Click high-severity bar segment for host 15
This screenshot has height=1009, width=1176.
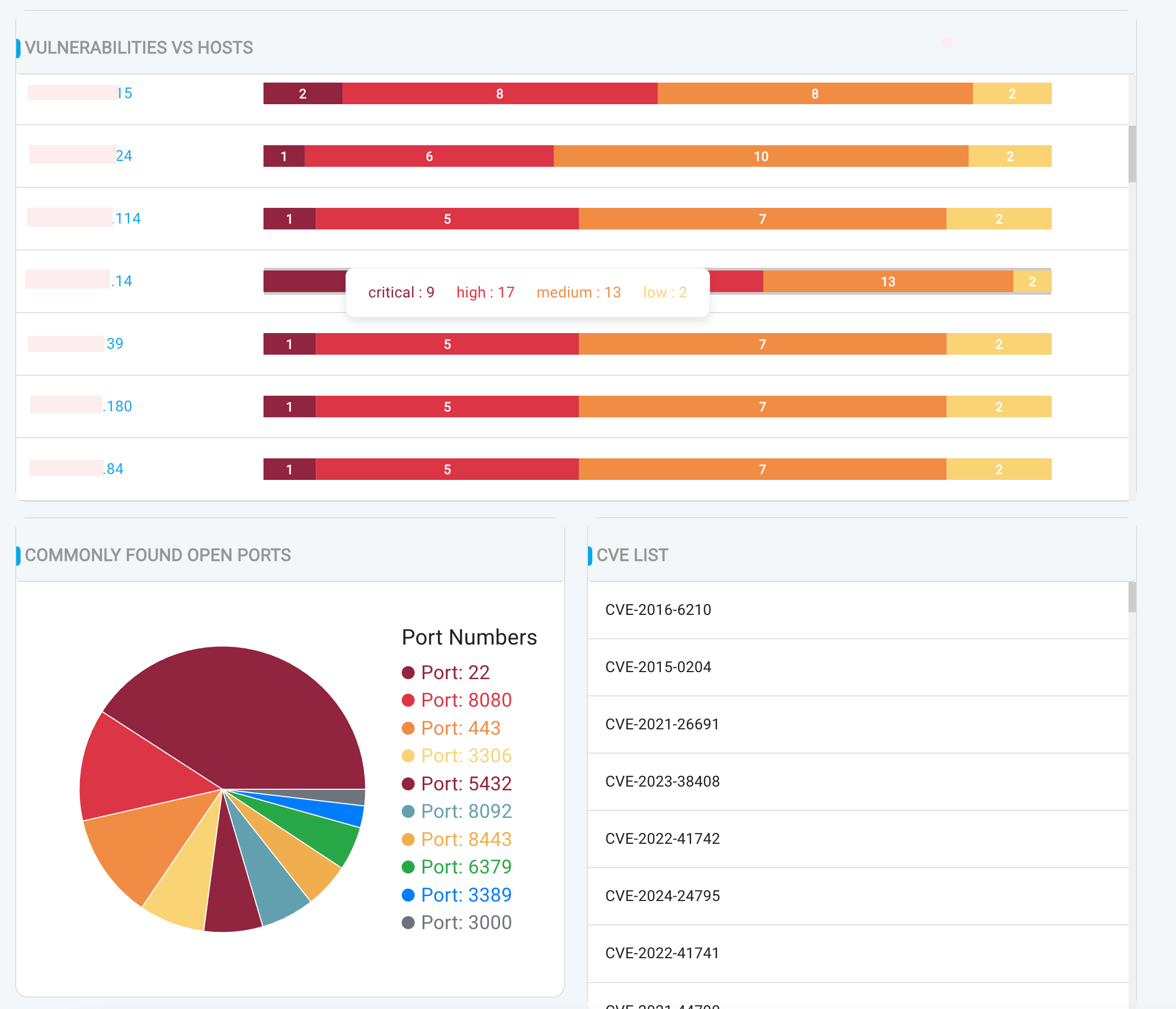coord(499,93)
